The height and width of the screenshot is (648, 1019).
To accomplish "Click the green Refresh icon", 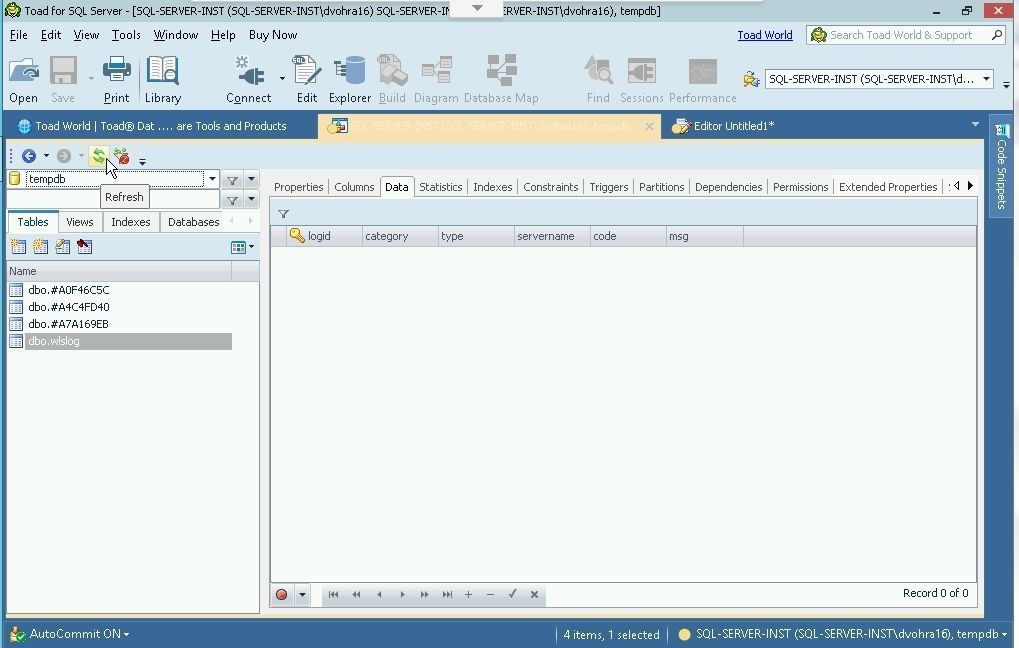I will (98, 156).
